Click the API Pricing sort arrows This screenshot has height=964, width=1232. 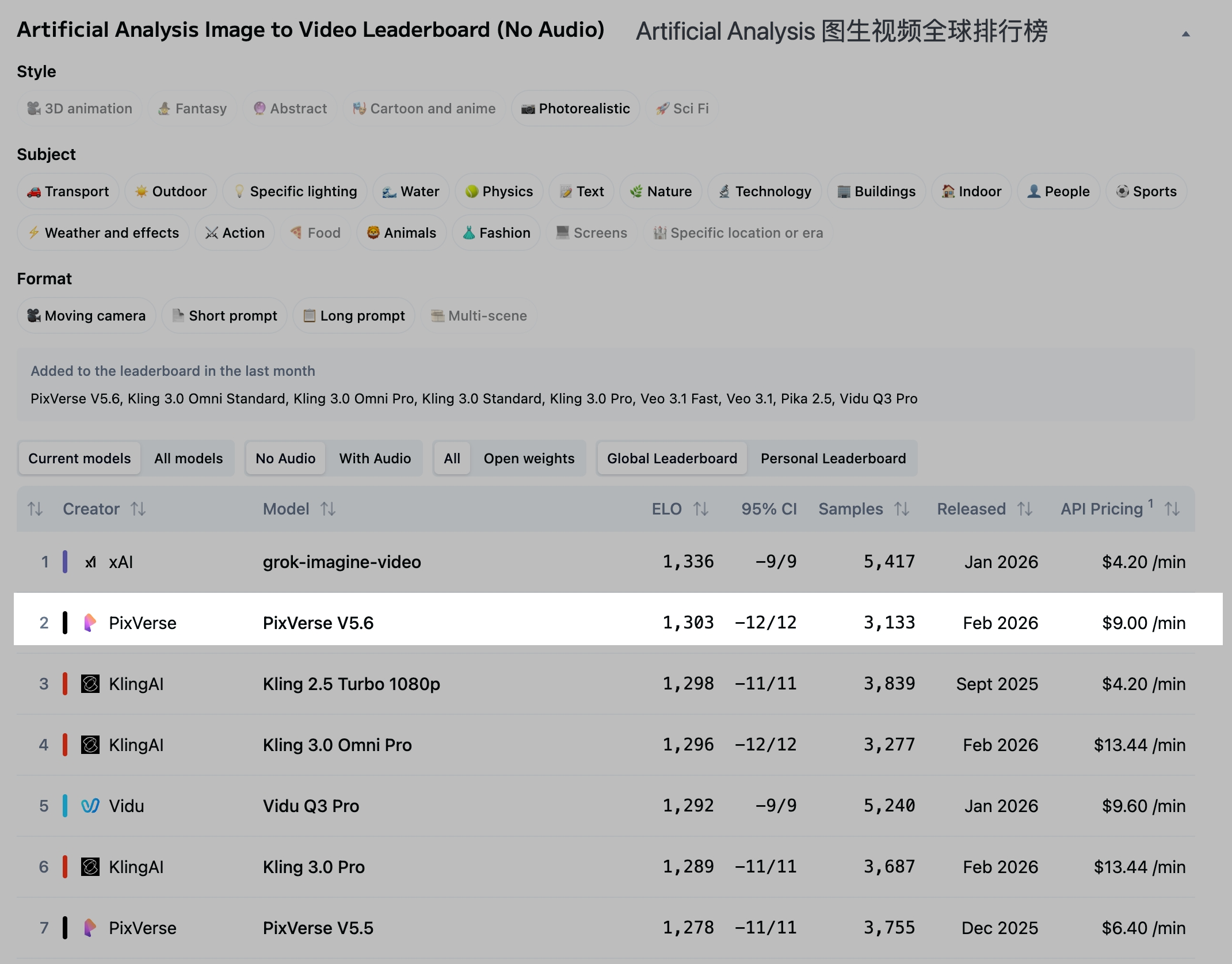[x=1172, y=509]
